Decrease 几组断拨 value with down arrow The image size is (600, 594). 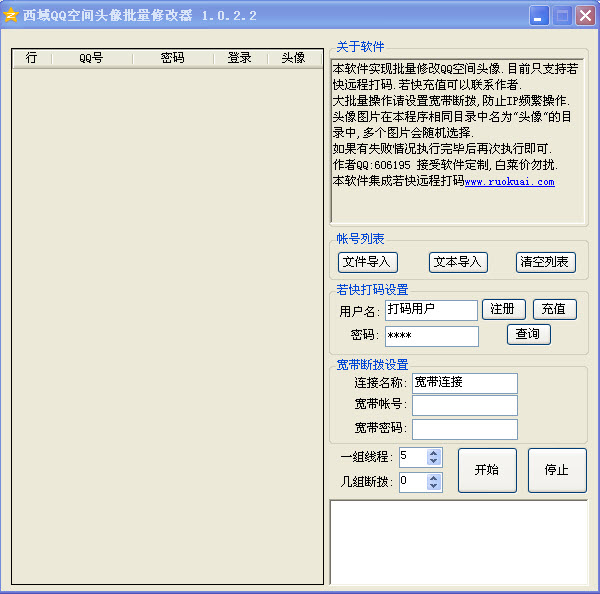click(x=434, y=486)
